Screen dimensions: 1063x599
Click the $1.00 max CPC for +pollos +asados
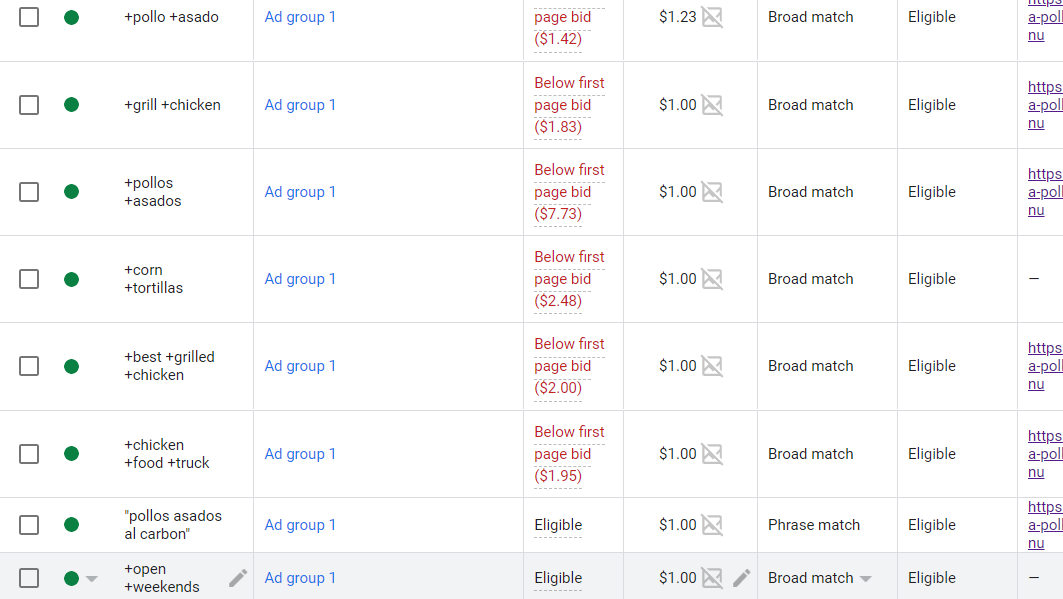(678, 192)
